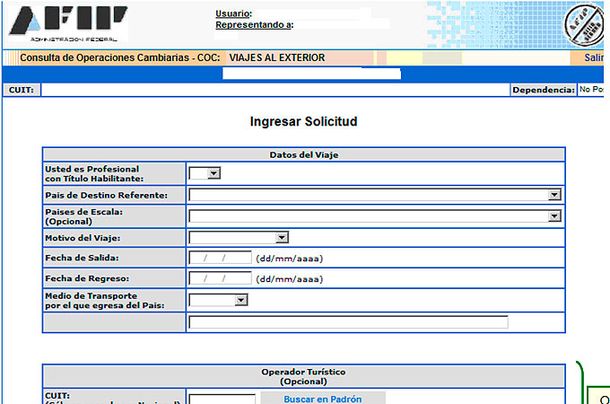
Task: Open the 'Paises de Escala' optional dropdown
Action: coord(374,216)
